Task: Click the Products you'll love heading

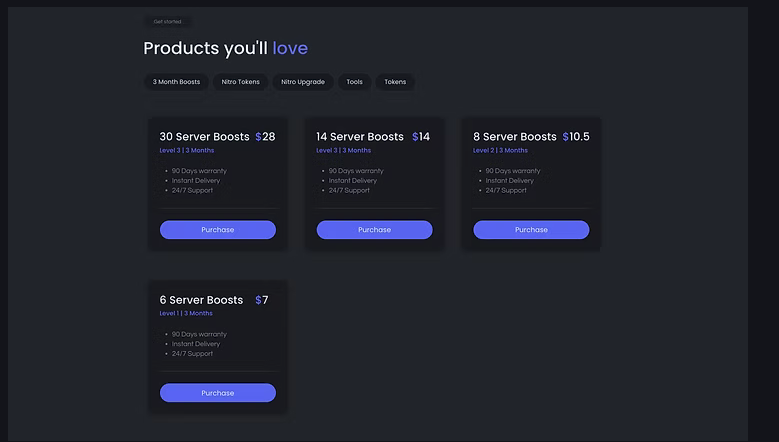Action: pos(225,48)
